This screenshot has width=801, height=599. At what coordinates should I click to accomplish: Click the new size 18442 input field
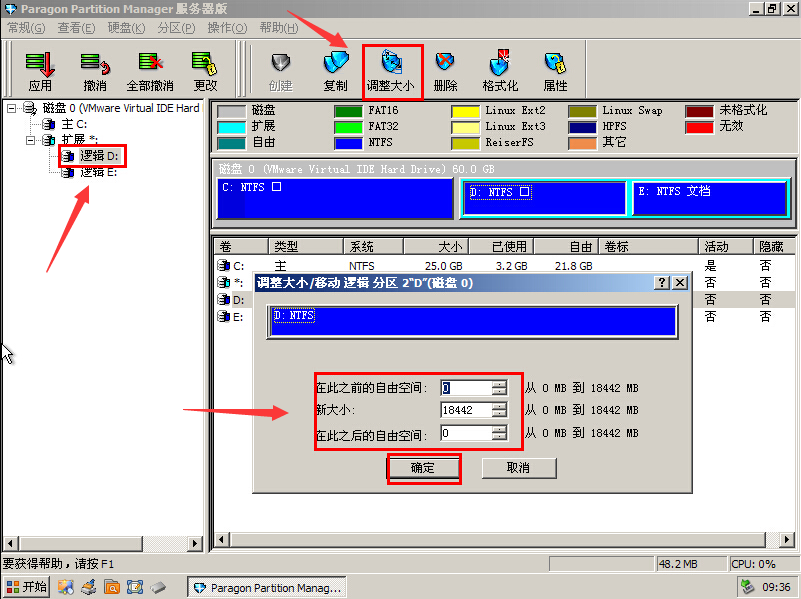(466, 410)
